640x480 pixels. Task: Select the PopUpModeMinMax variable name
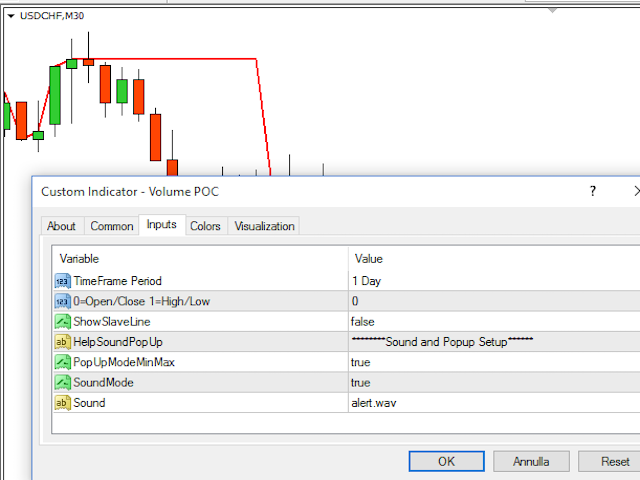(x=124, y=362)
